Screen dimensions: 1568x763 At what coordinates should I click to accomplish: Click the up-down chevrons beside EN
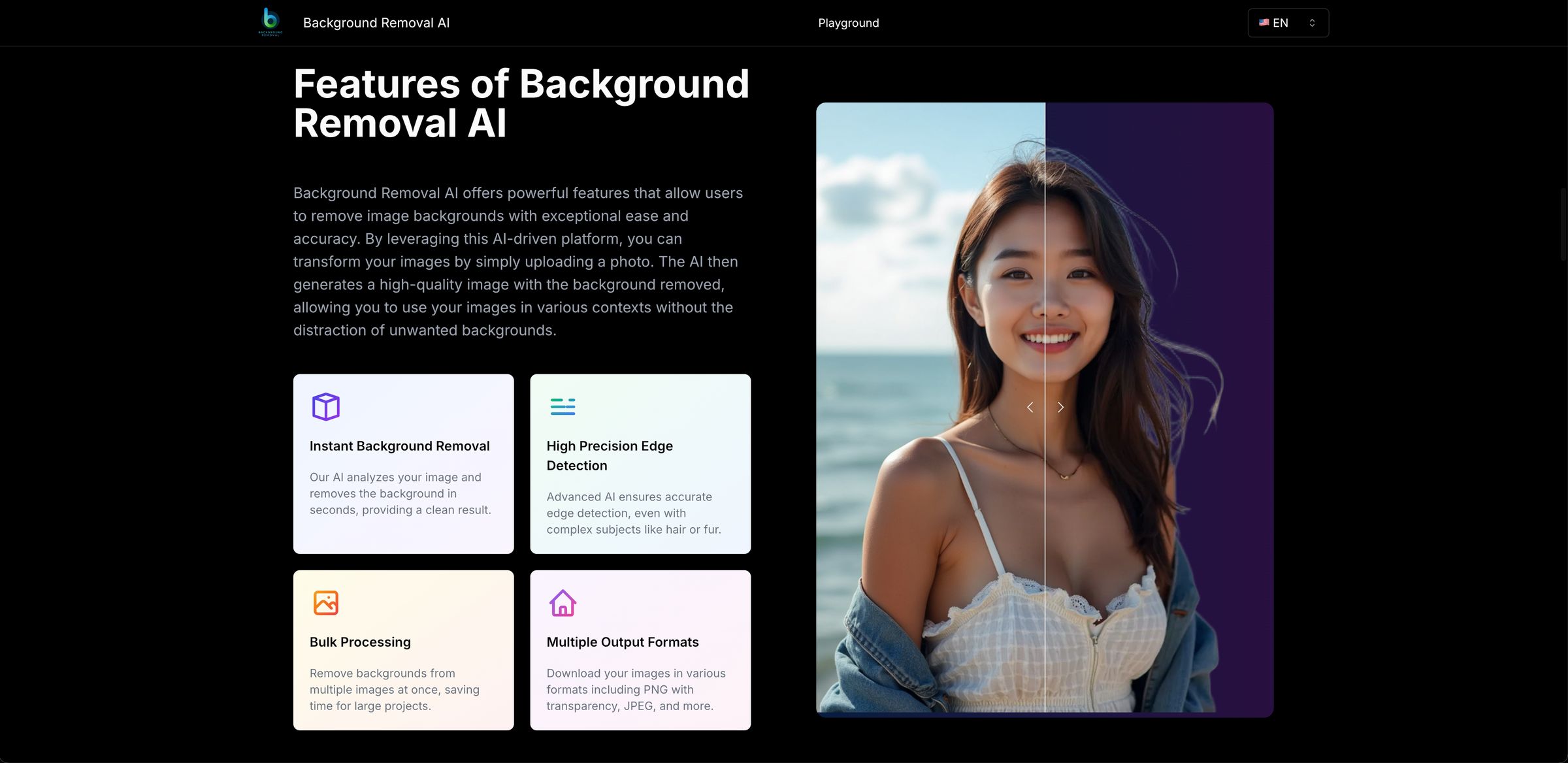1312,22
